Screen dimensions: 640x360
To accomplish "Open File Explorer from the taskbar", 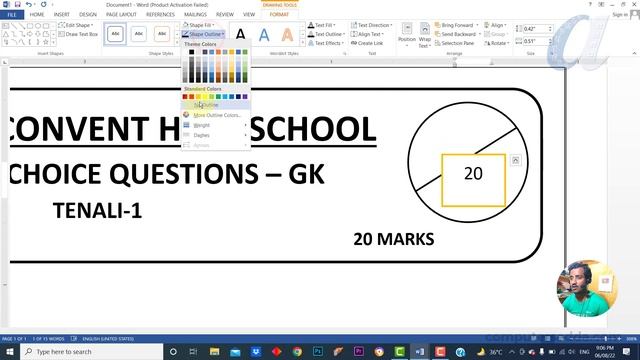I will tap(214, 351).
